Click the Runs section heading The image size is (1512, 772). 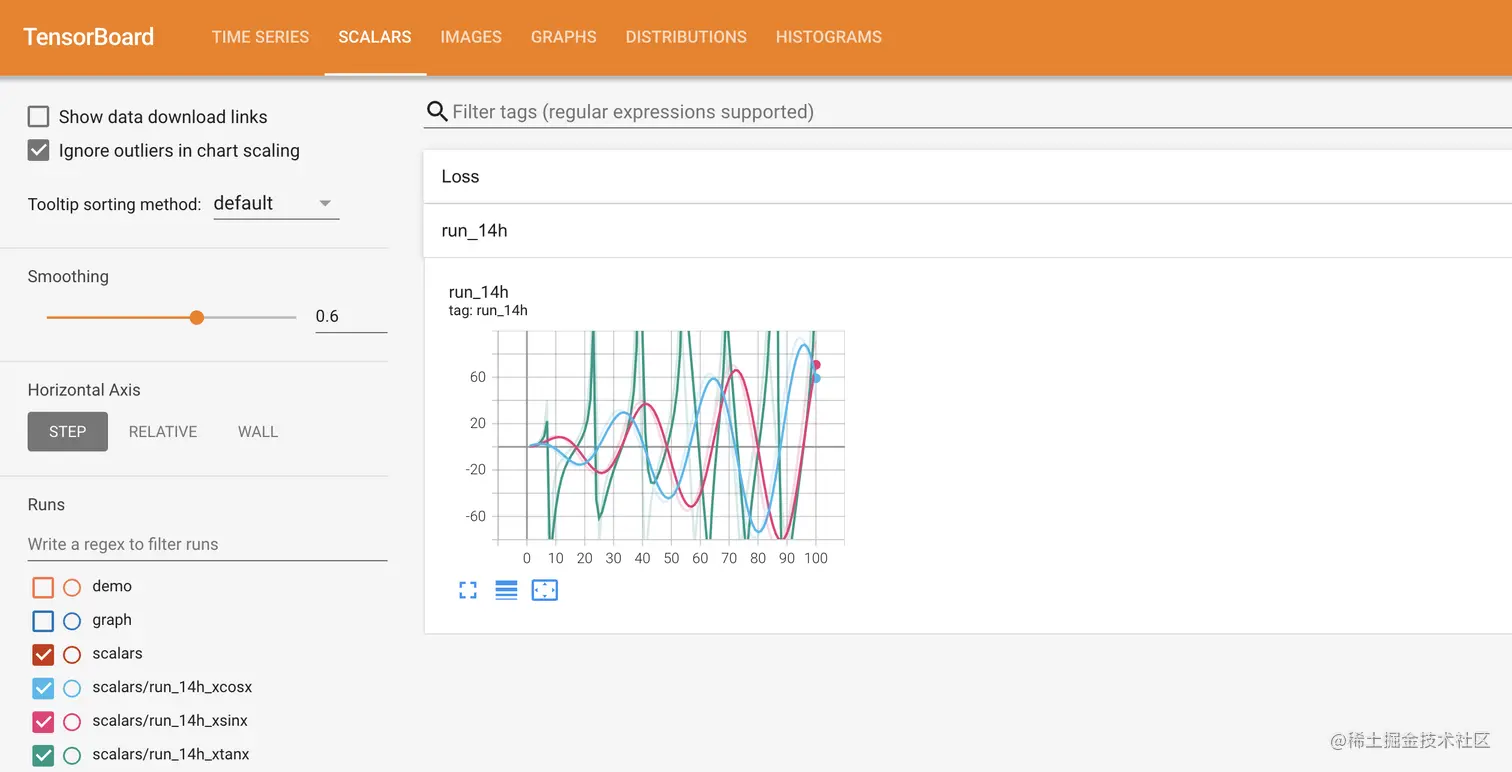coord(46,505)
